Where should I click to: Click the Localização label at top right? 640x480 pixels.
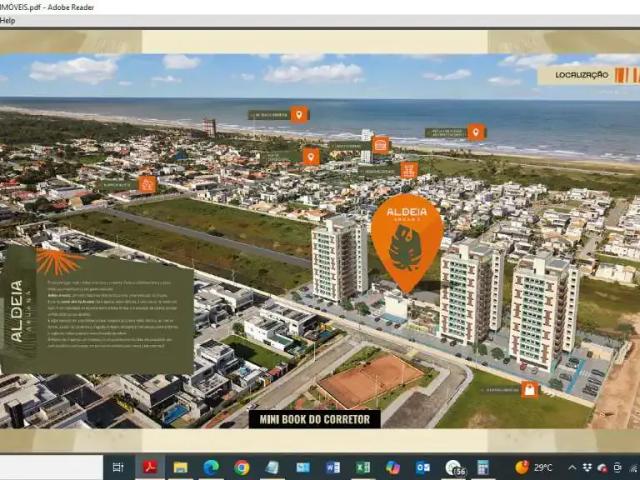[582, 76]
